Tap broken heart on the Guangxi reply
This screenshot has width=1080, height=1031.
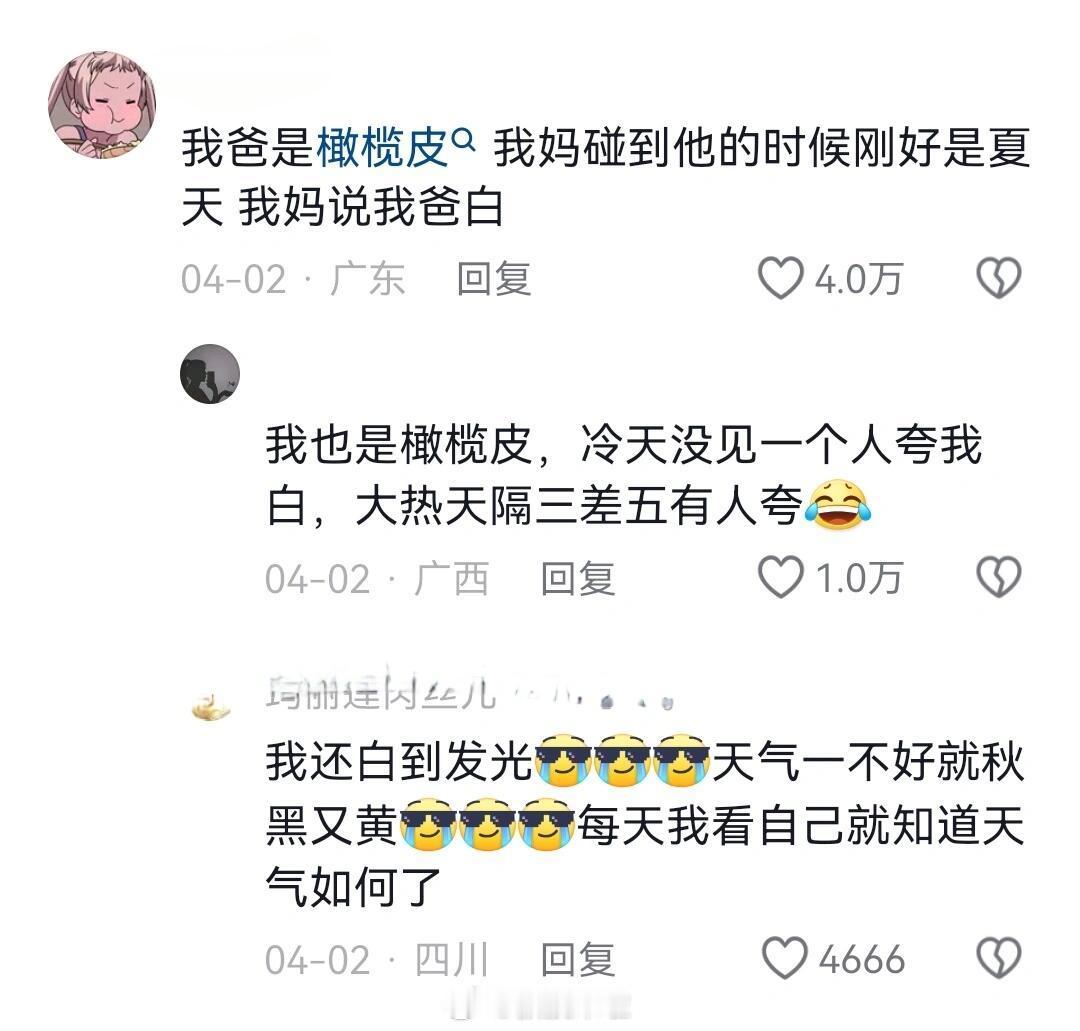tap(999, 577)
